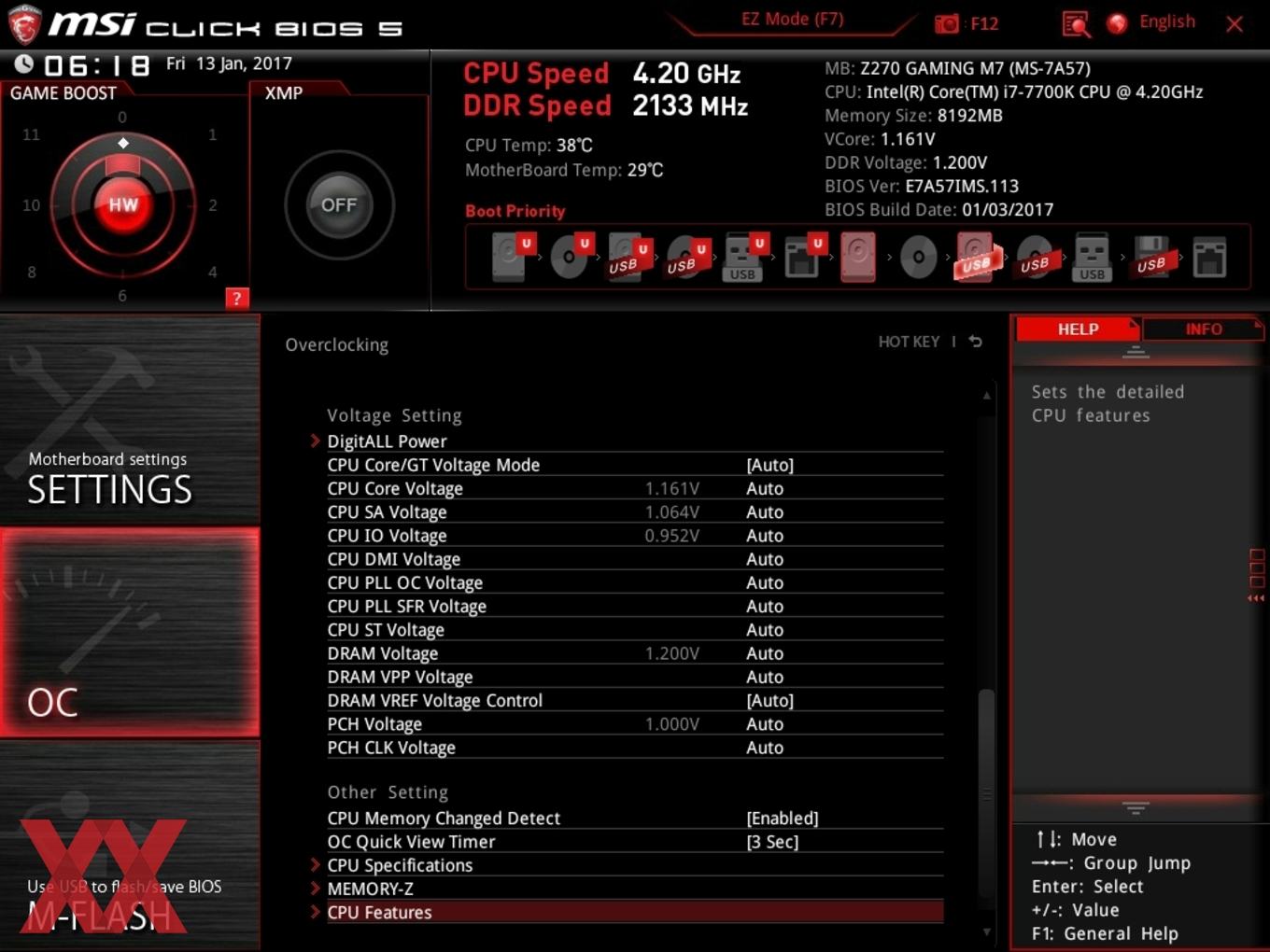
Task: Click the HOT KEY button
Action: click(909, 342)
